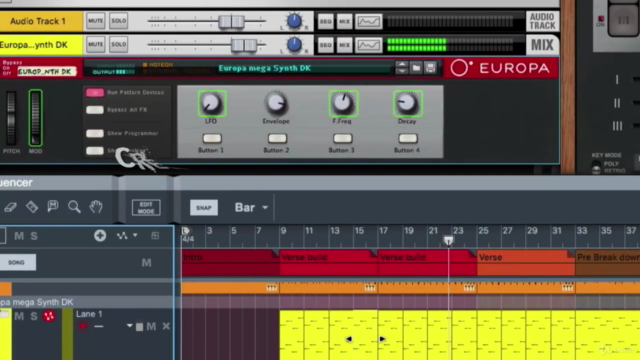Click the red automation icon on synth track
The width and height of the screenshot is (640, 360).
[49, 316]
